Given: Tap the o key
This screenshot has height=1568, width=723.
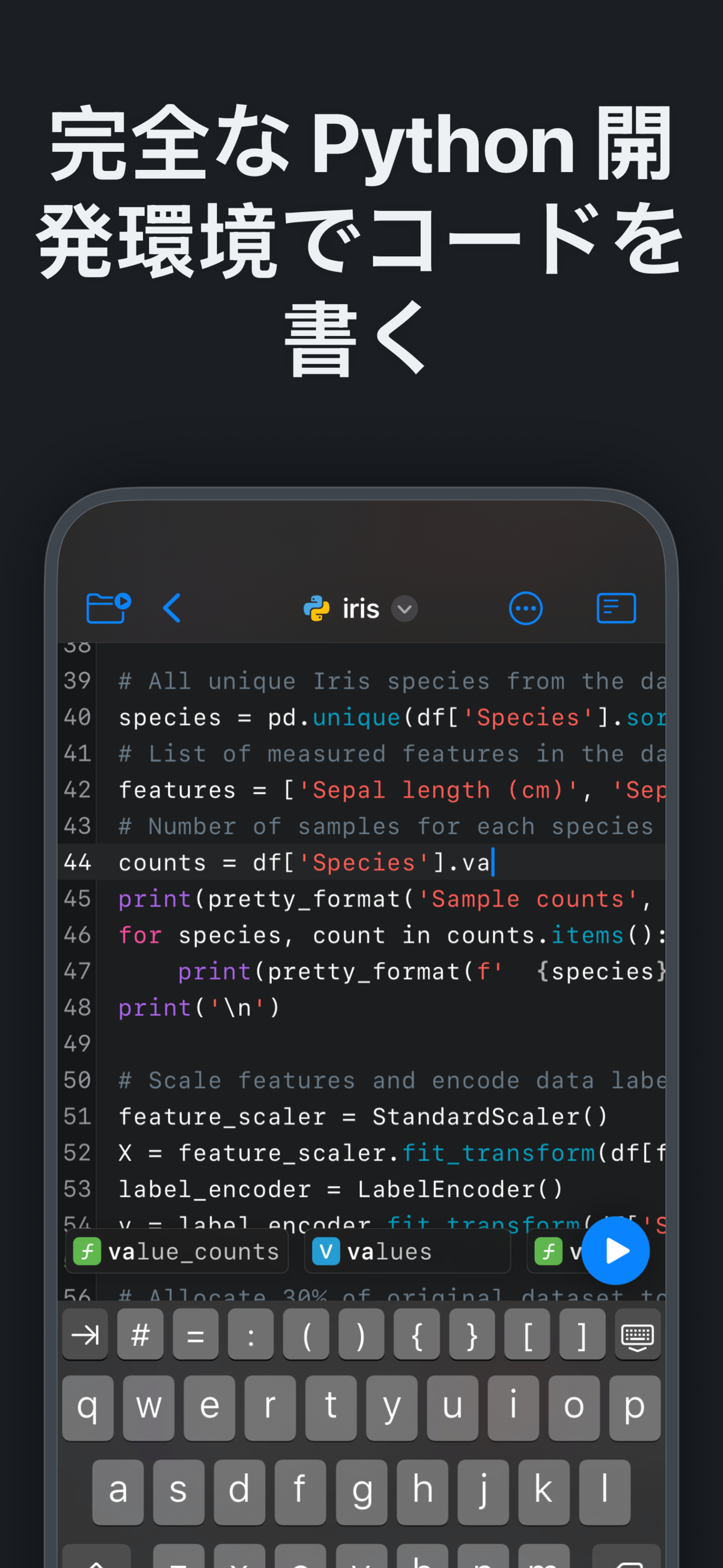Looking at the screenshot, I should coord(574,1407).
